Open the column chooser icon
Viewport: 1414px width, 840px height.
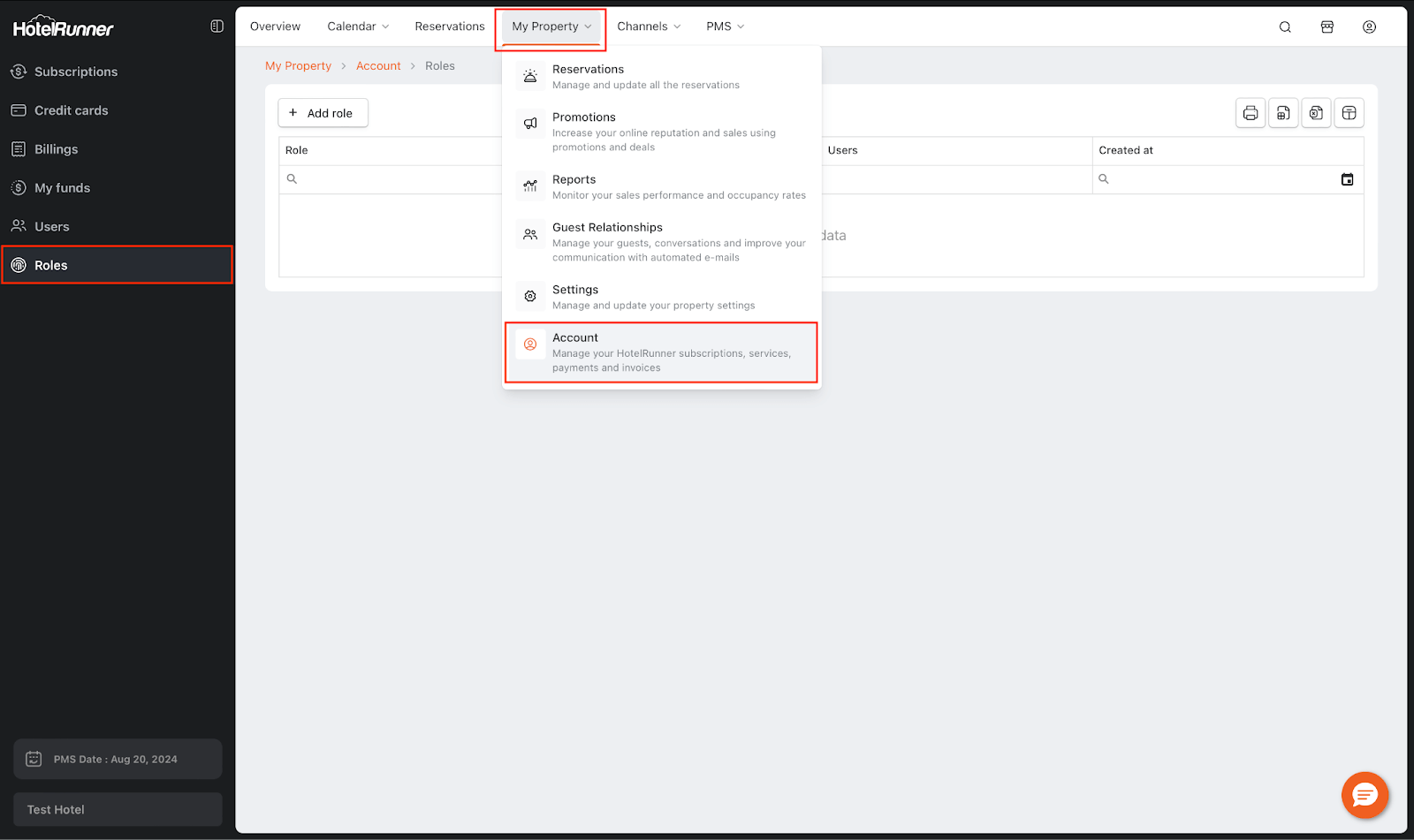pos(1349,113)
